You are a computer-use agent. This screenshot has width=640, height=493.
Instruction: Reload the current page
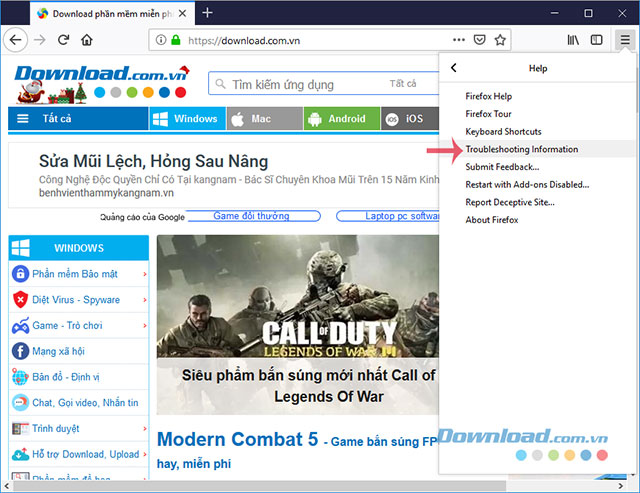(x=63, y=40)
